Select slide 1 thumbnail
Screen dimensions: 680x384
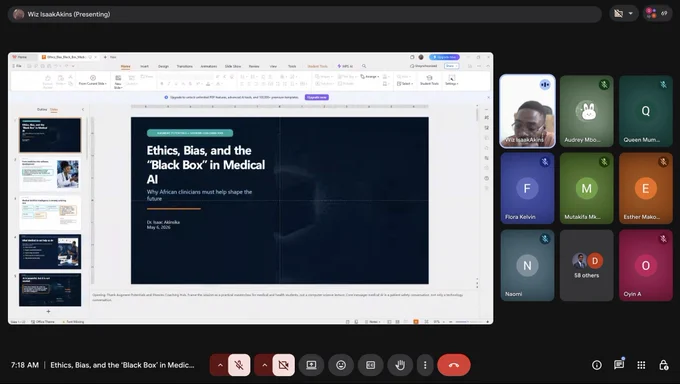point(50,135)
